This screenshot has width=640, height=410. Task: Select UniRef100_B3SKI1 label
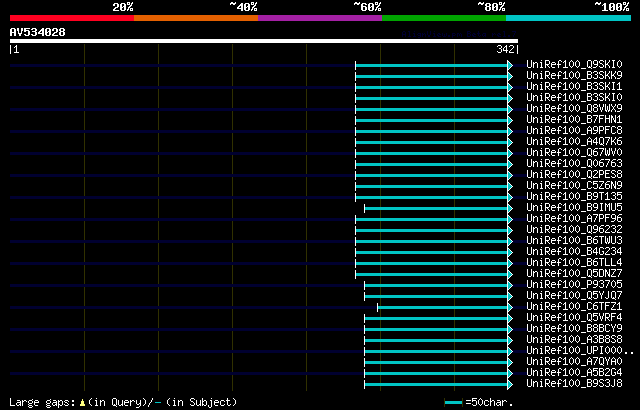tap(574, 86)
